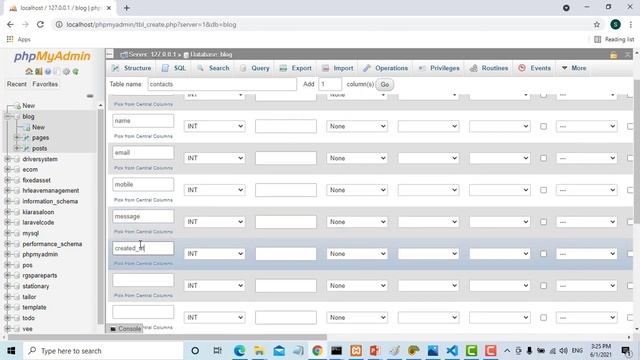Viewport: 640px width, 360px height.
Task: Click Go button to add columns
Action: (x=384, y=84)
